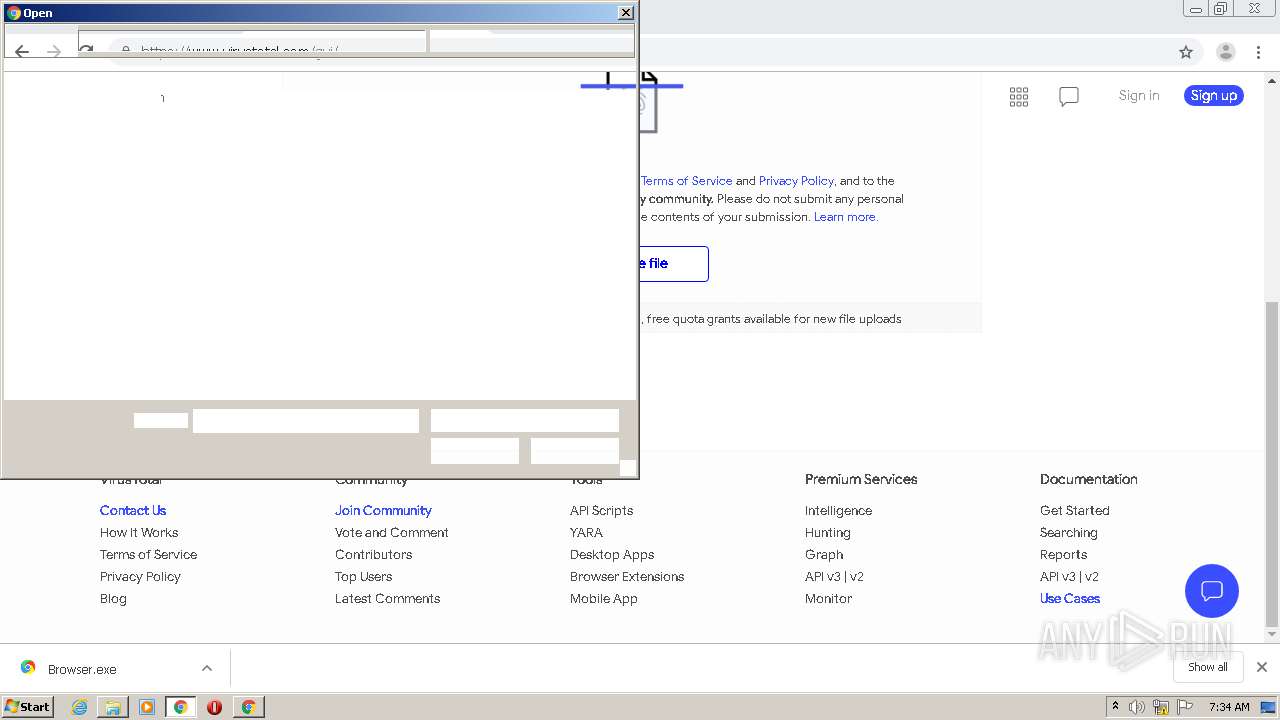
Task: Open the Searching documentation link
Action: point(1068,533)
